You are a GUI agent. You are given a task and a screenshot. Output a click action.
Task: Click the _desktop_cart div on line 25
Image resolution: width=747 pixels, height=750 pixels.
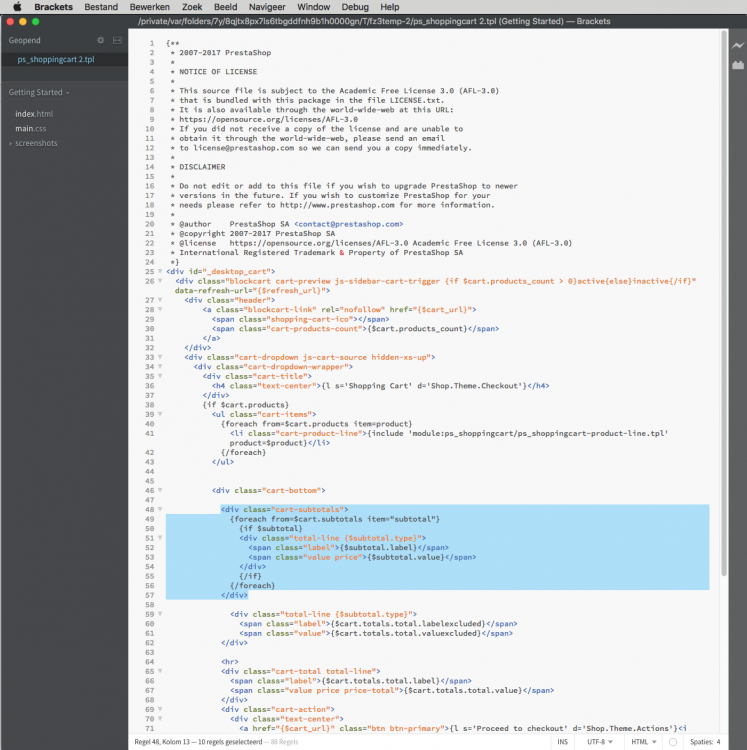tap(220, 271)
